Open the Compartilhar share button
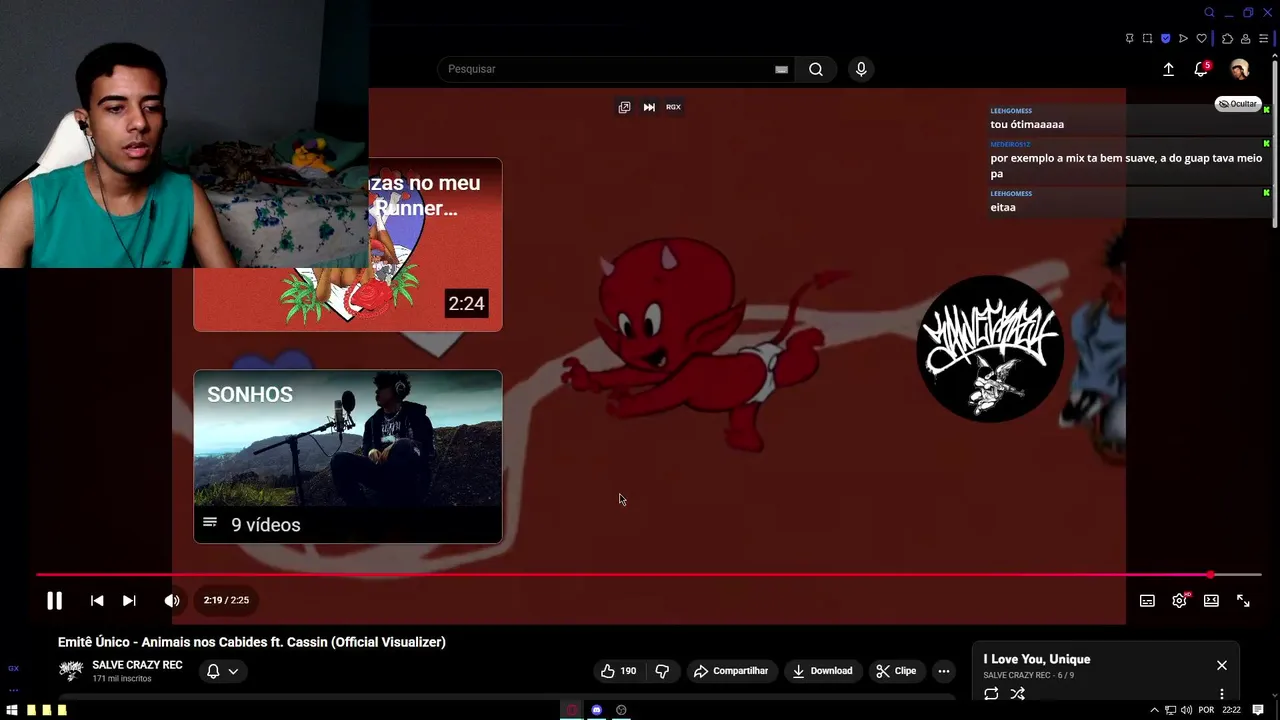 click(731, 671)
